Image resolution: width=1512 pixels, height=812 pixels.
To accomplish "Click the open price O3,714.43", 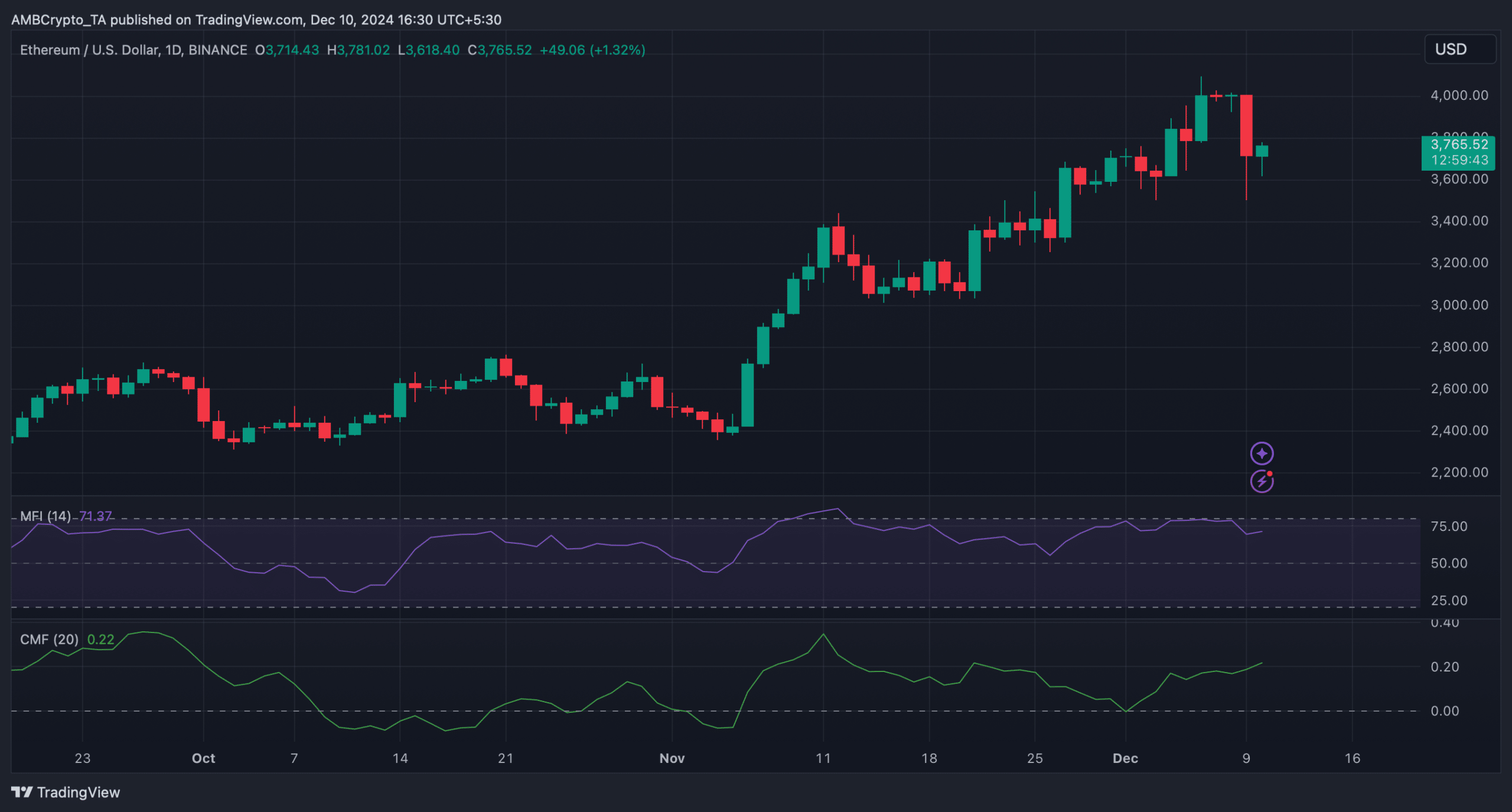I will (287, 50).
